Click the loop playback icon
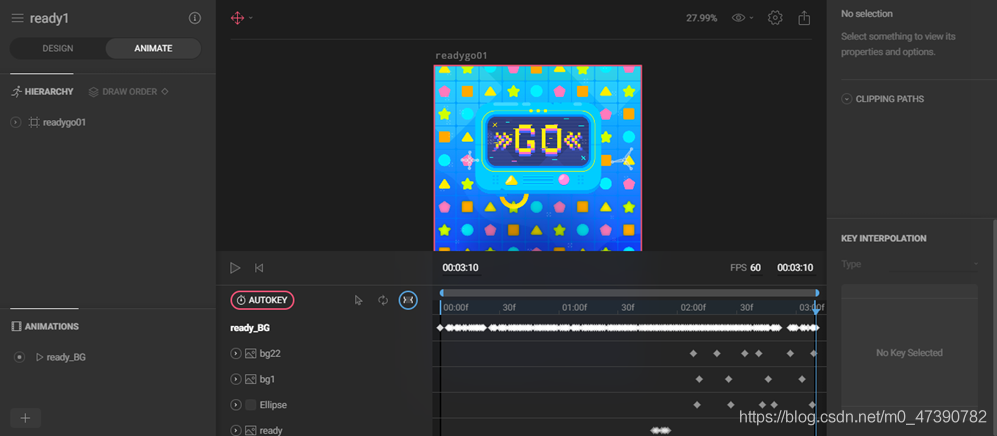This screenshot has width=997, height=436. coord(383,300)
